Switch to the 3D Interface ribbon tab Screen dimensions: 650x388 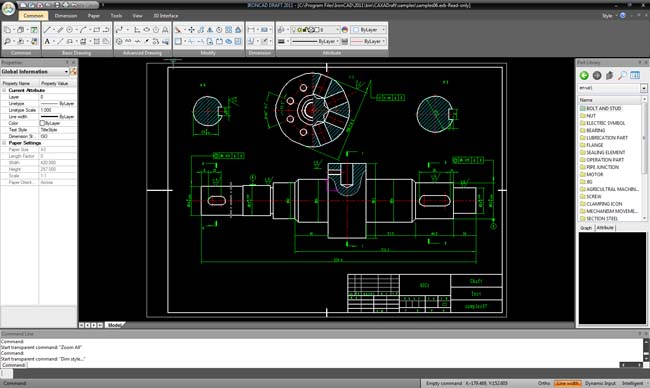[x=166, y=16]
